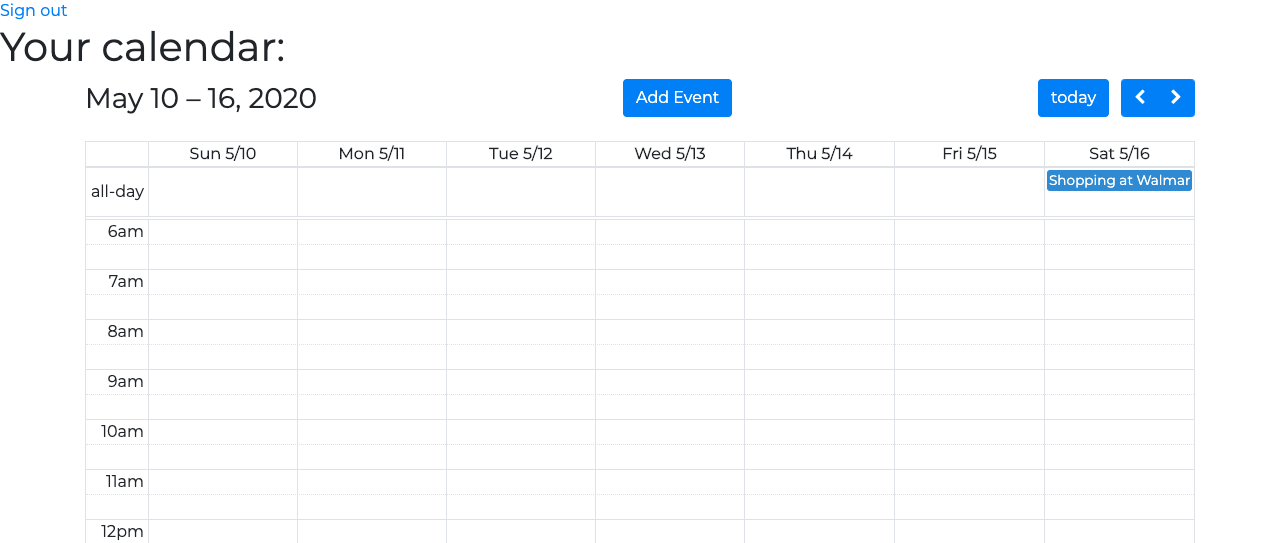Advance to next week with right chevron
The height and width of the screenshot is (543, 1280).
[x=1176, y=98]
